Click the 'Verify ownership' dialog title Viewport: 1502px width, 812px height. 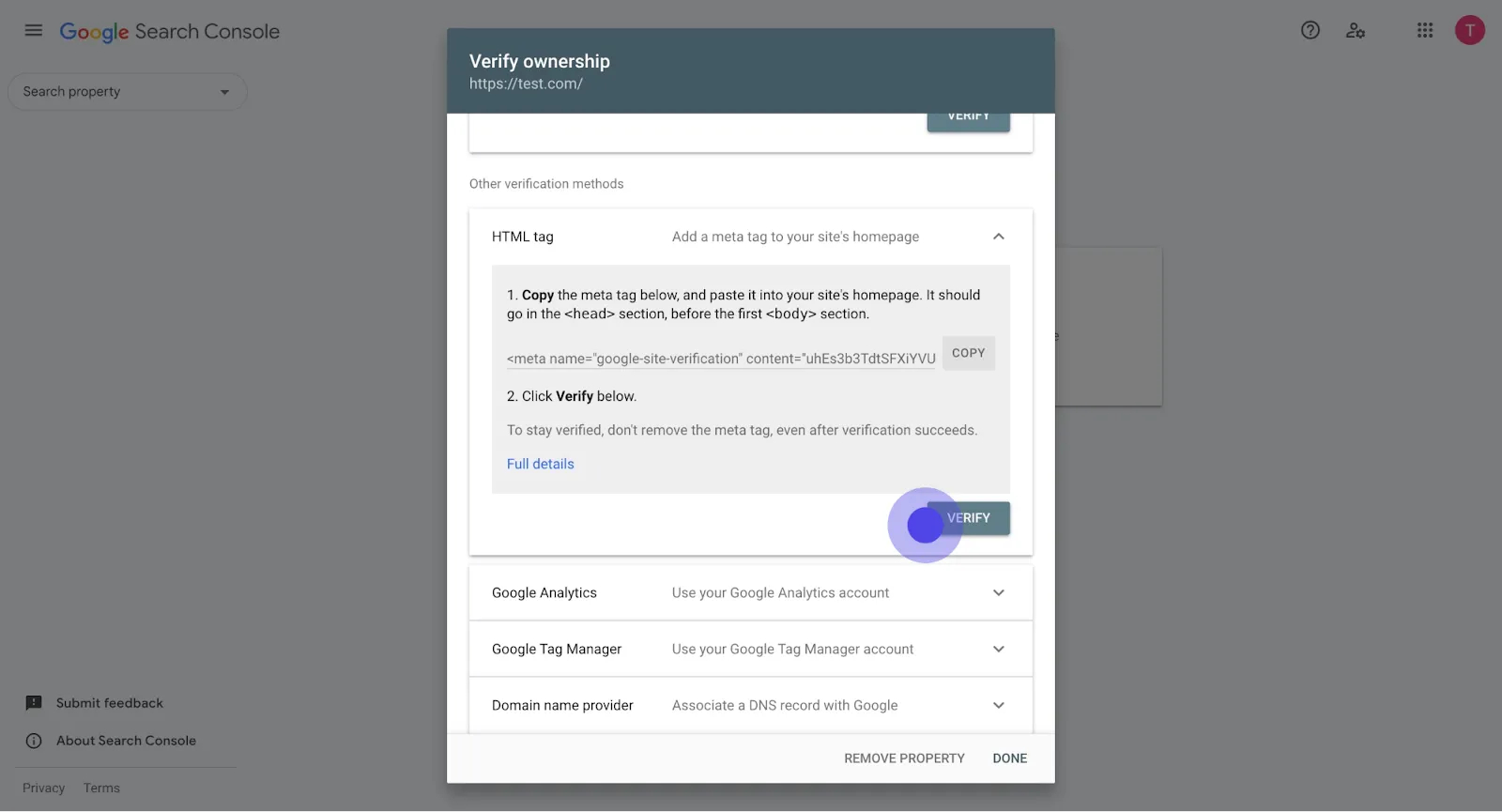540,61
